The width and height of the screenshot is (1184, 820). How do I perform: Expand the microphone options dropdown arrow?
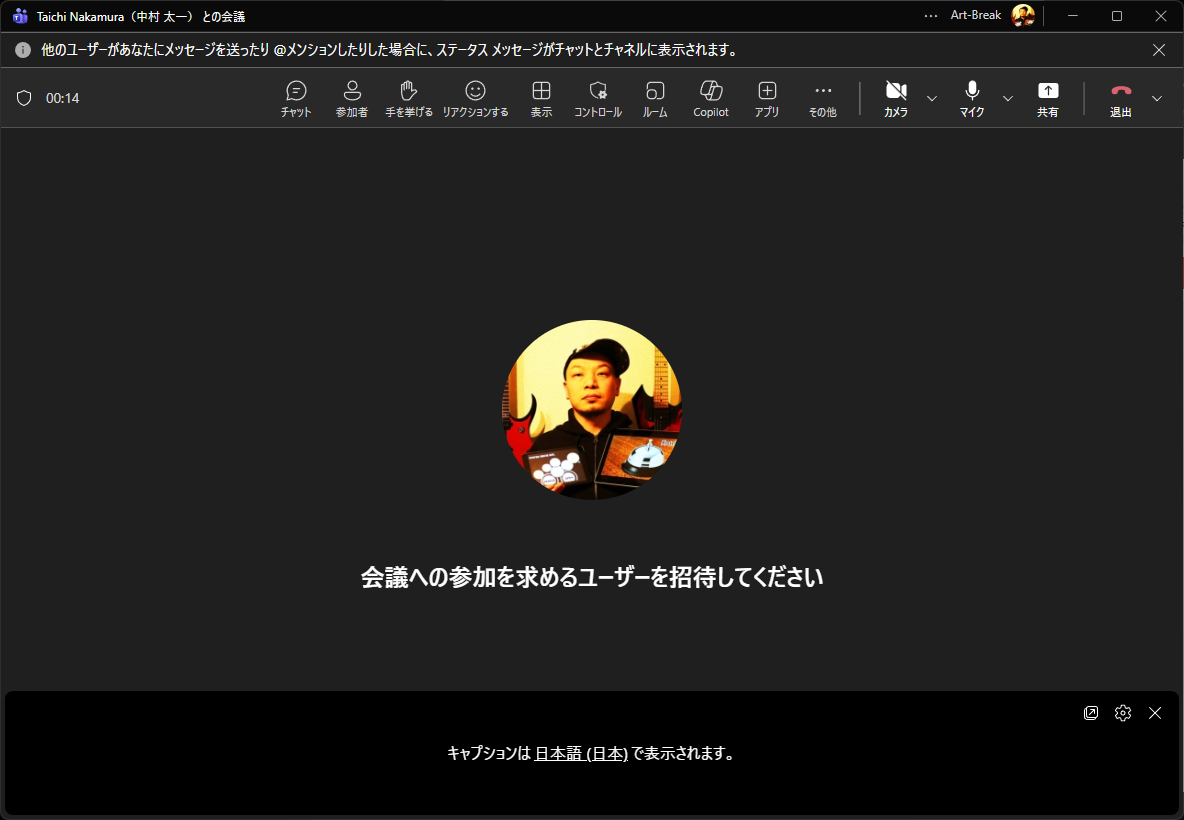point(1008,98)
